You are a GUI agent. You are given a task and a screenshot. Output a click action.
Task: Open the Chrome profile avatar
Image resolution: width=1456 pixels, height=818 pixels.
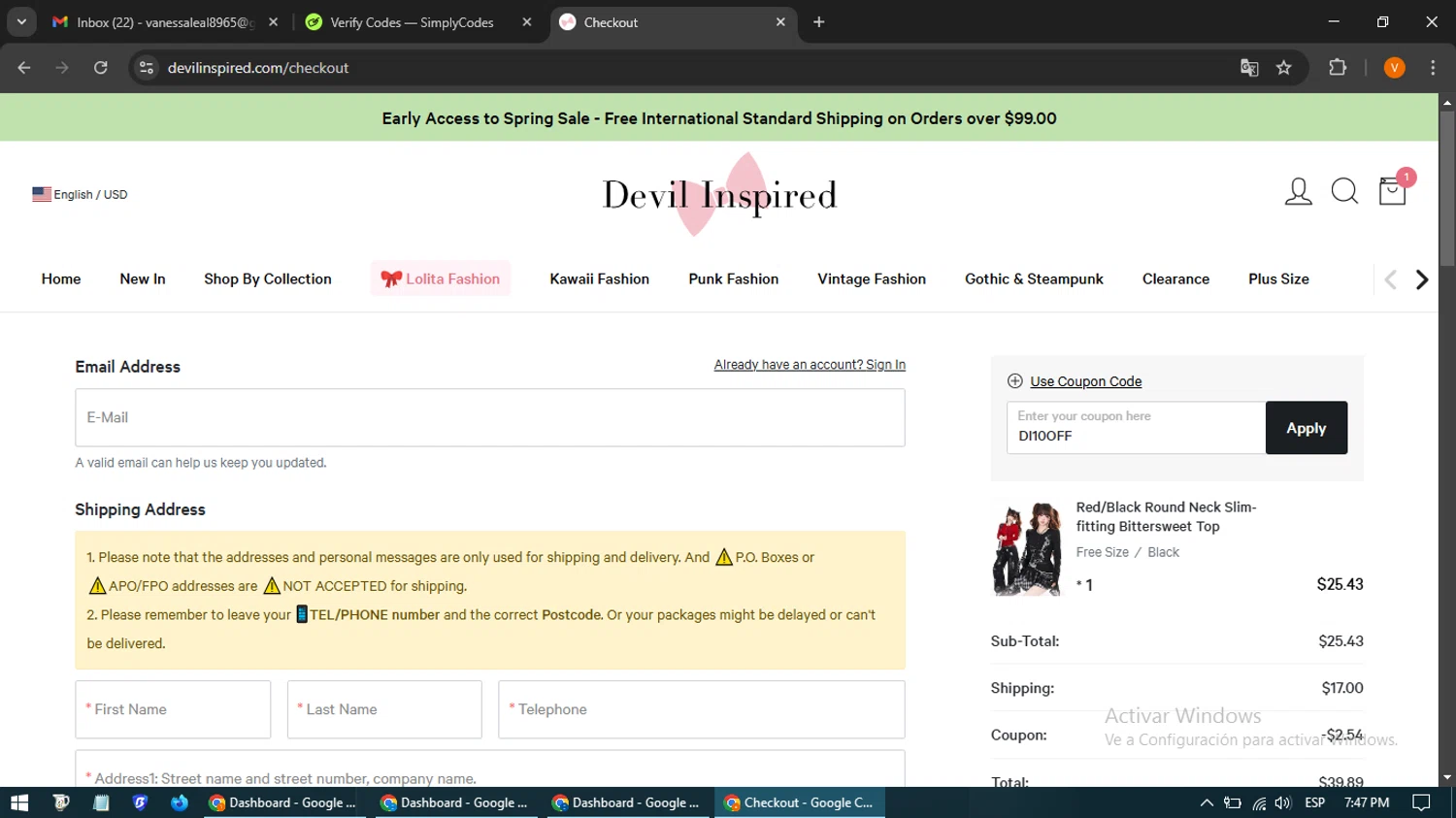pos(1395,68)
